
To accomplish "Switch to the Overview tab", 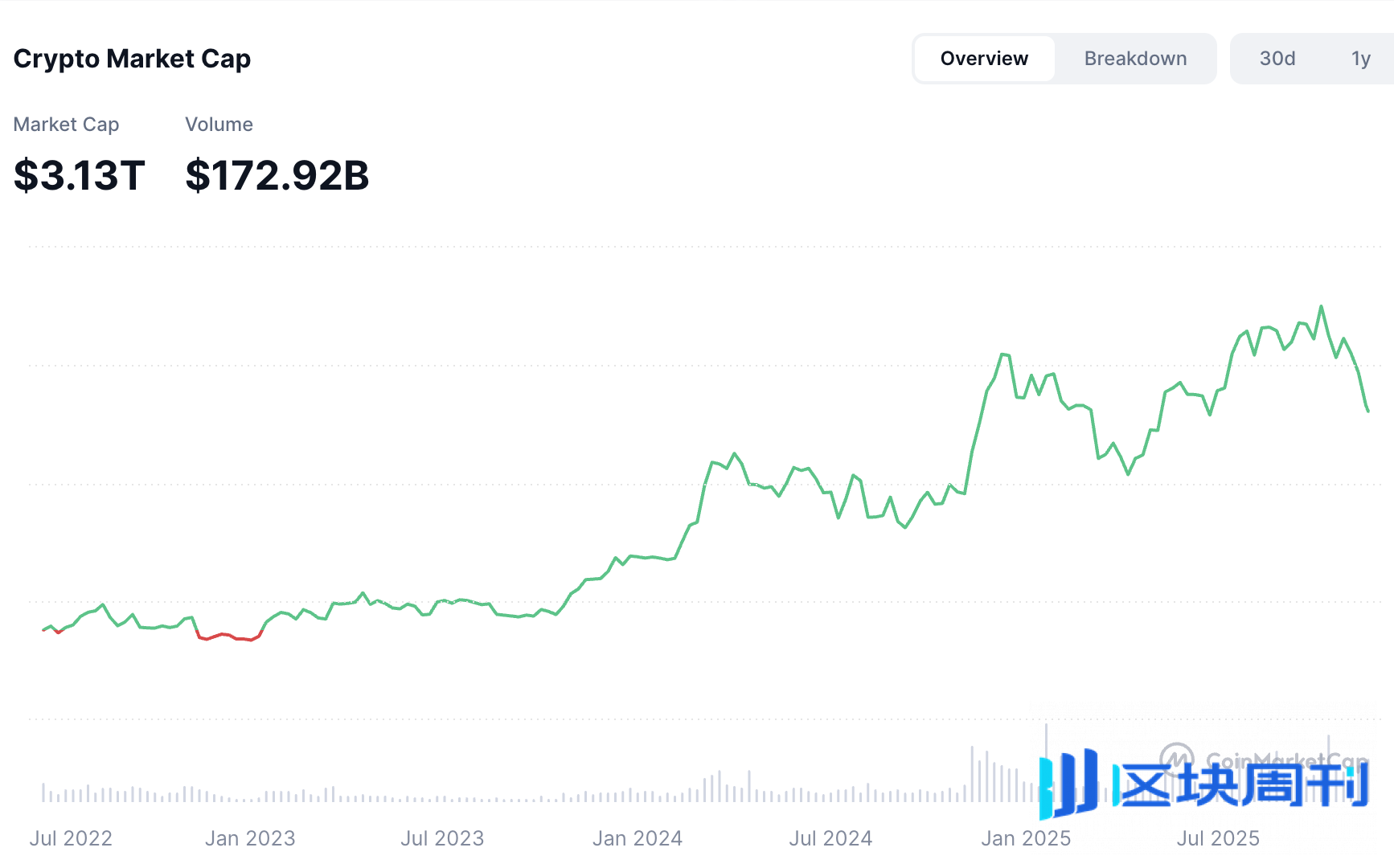I will pyautogui.click(x=984, y=59).
